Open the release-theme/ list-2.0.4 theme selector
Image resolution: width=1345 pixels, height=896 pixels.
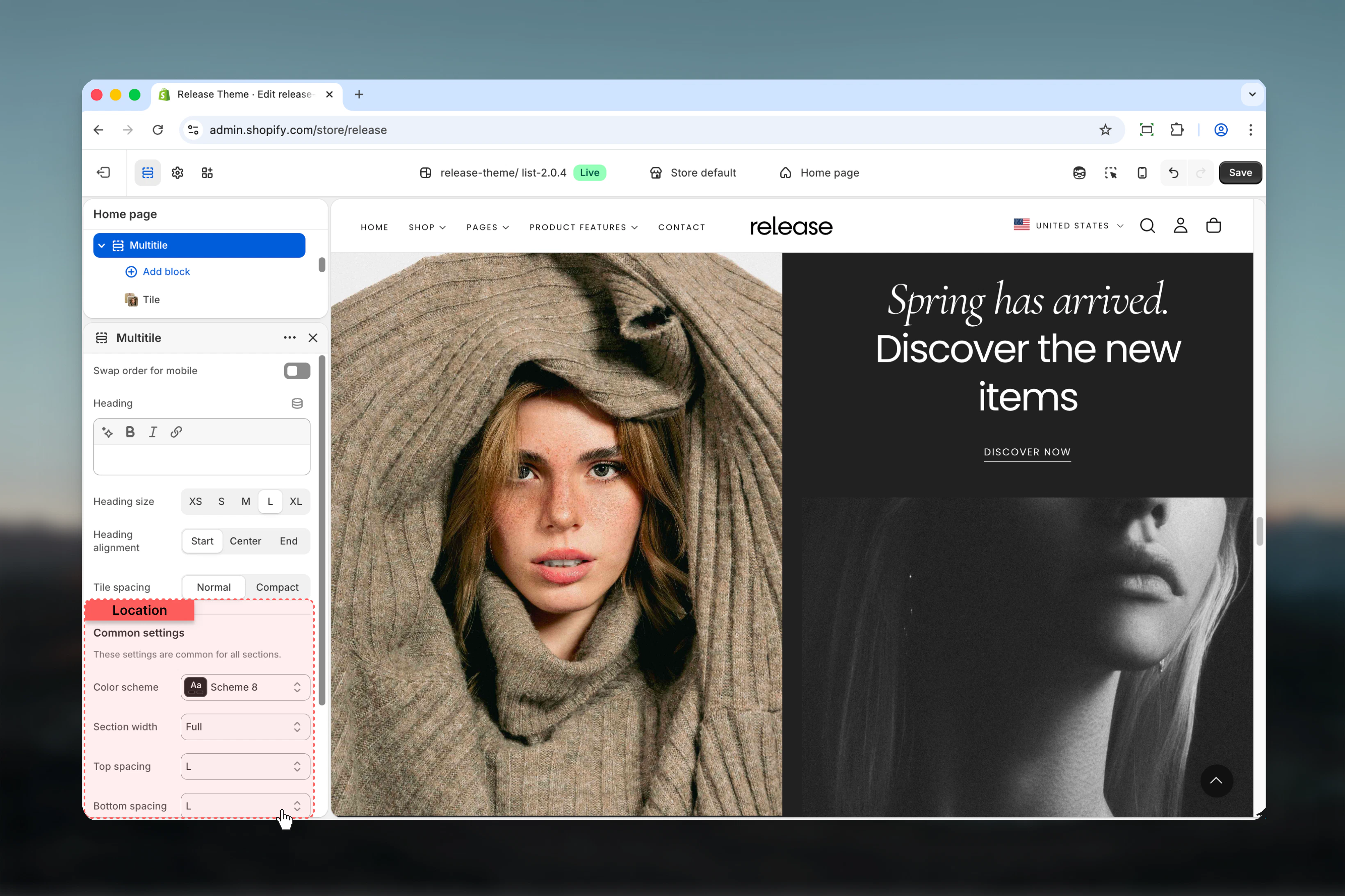tap(512, 173)
